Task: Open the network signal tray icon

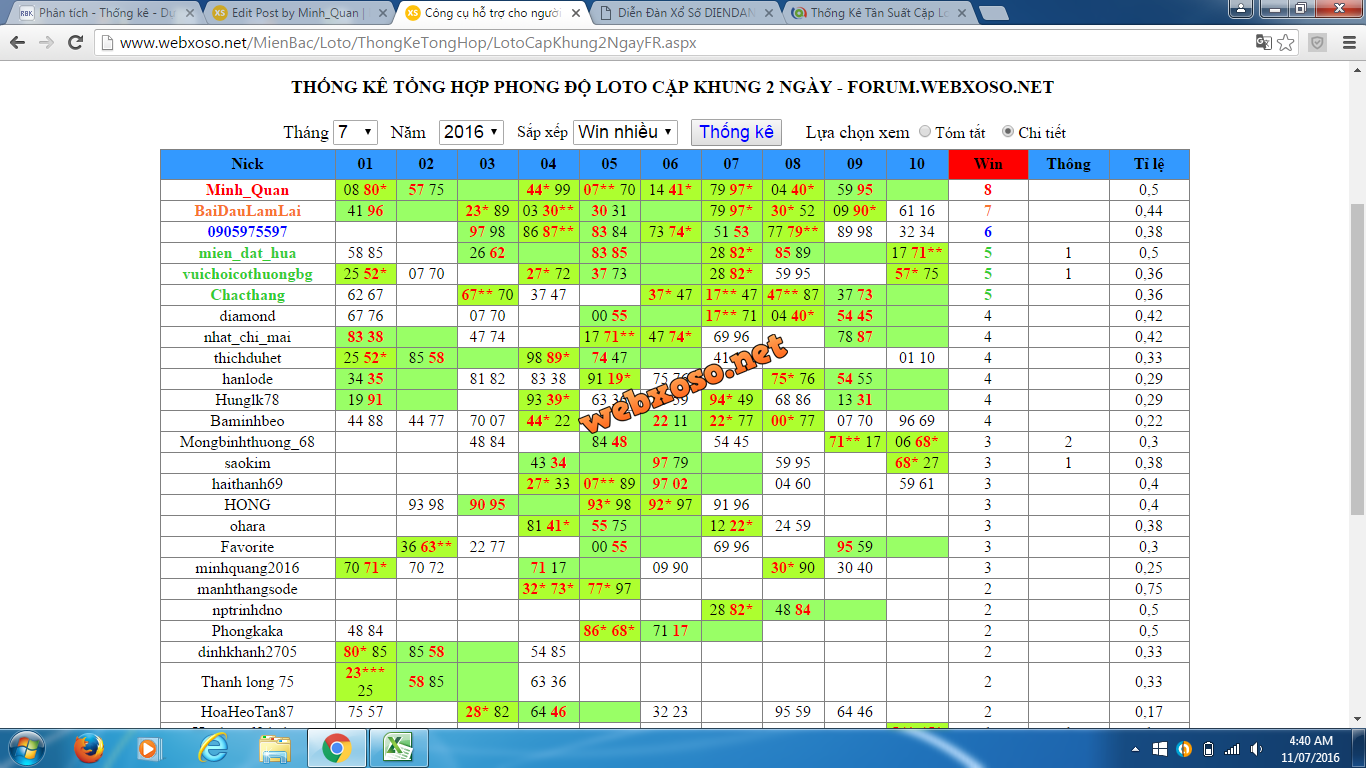Action: (x=1232, y=749)
